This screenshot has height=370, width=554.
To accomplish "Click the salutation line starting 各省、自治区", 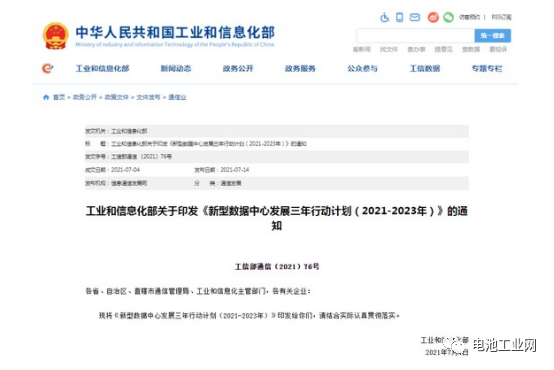I will pyautogui.click(x=198, y=291).
